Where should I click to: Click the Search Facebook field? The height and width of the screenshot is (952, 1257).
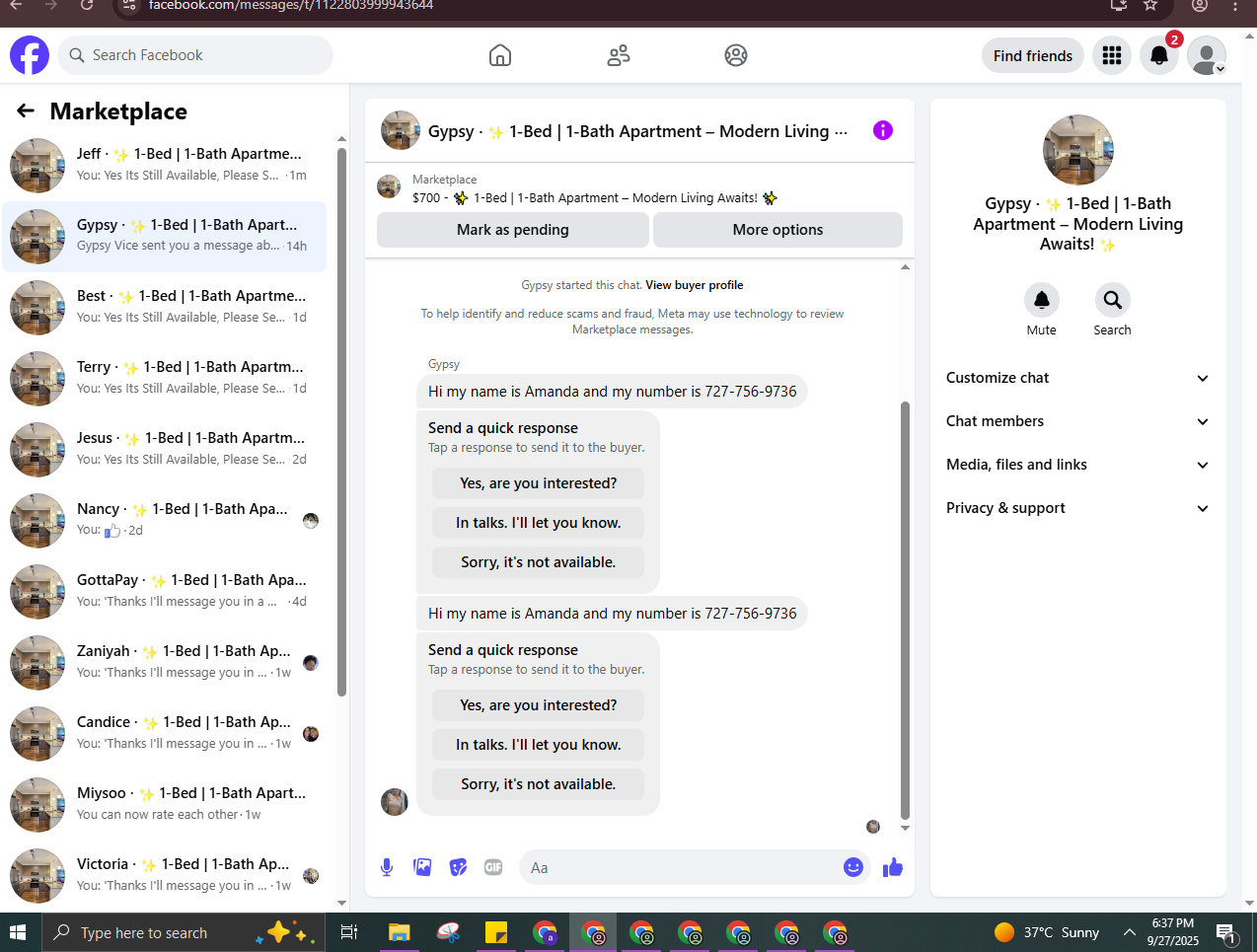(195, 55)
